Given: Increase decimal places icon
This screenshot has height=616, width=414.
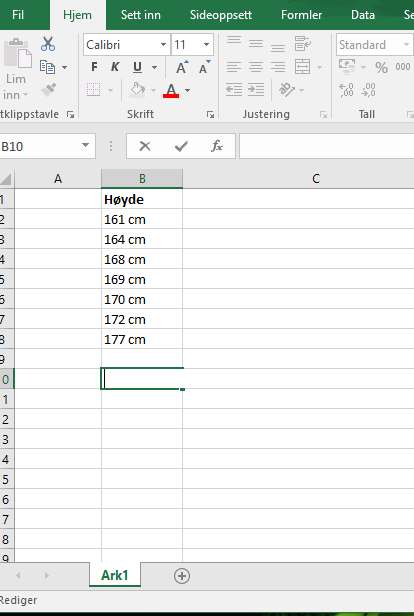Looking at the screenshot, I should (x=346, y=90).
